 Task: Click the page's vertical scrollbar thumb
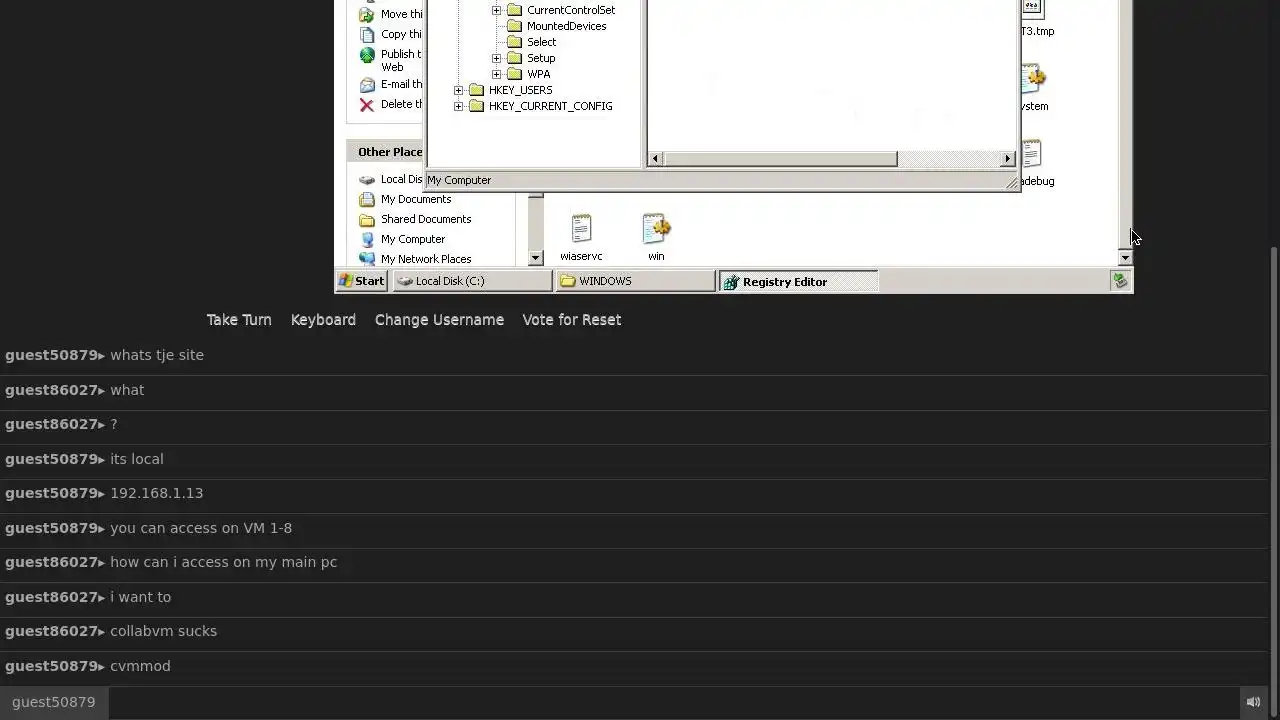click(1273, 482)
